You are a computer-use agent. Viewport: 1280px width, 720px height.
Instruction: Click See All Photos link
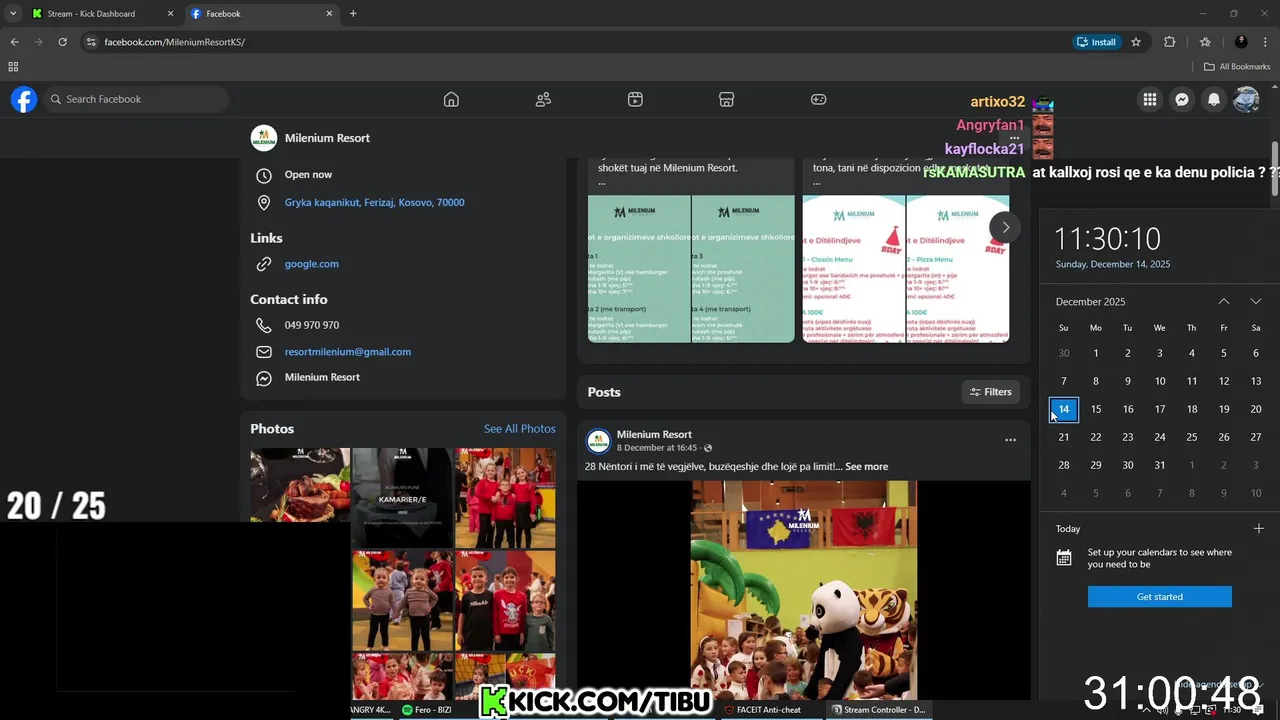[x=519, y=429]
